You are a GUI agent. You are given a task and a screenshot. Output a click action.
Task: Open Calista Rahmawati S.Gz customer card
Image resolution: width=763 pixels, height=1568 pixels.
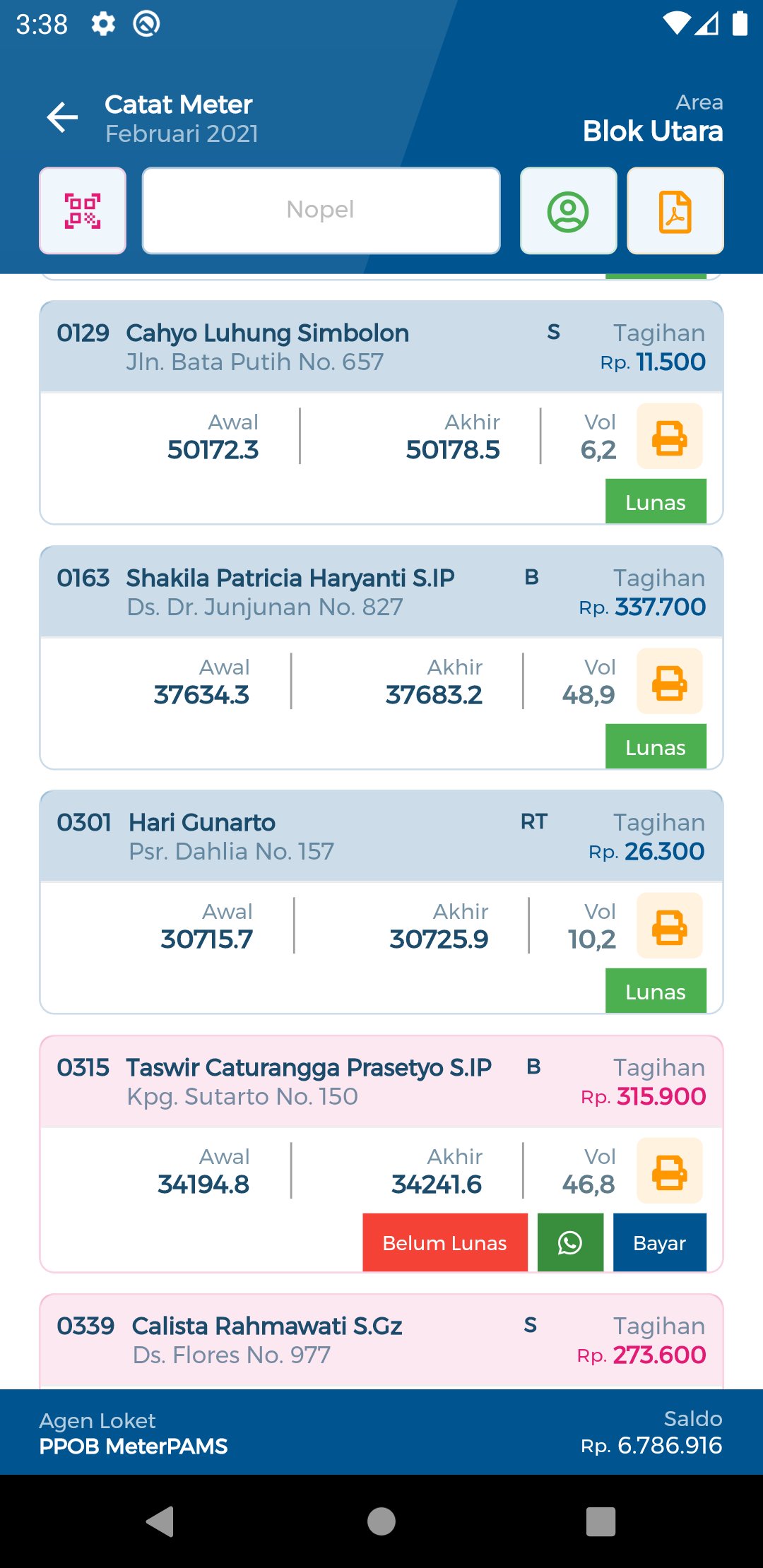[x=267, y=1339]
